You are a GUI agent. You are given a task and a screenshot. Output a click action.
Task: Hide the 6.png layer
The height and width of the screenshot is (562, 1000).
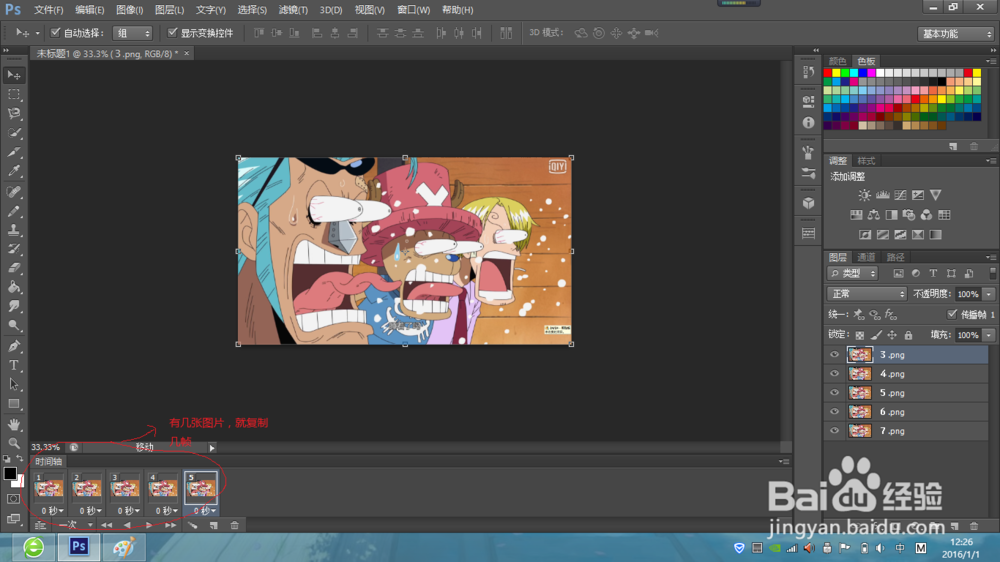(x=834, y=412)
